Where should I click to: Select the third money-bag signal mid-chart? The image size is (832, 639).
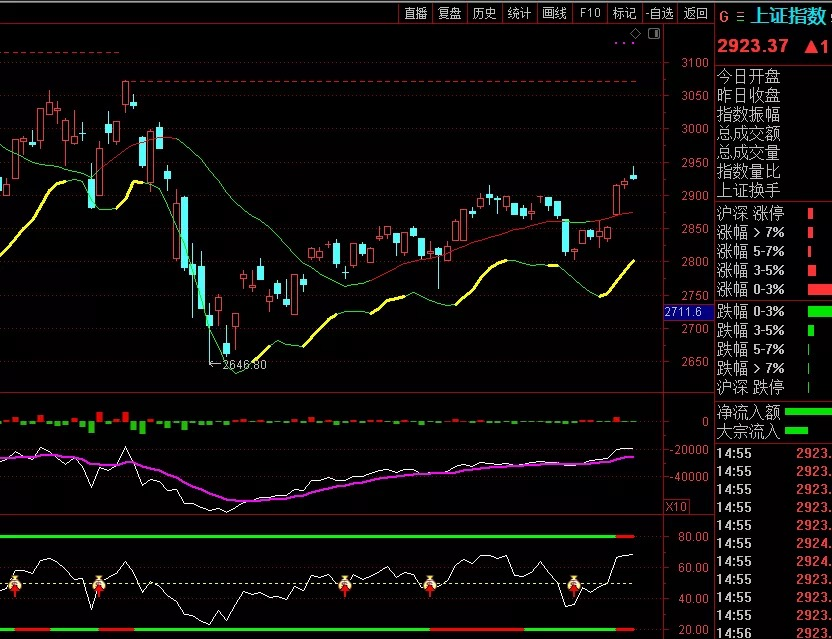click(x=345, y=585)
